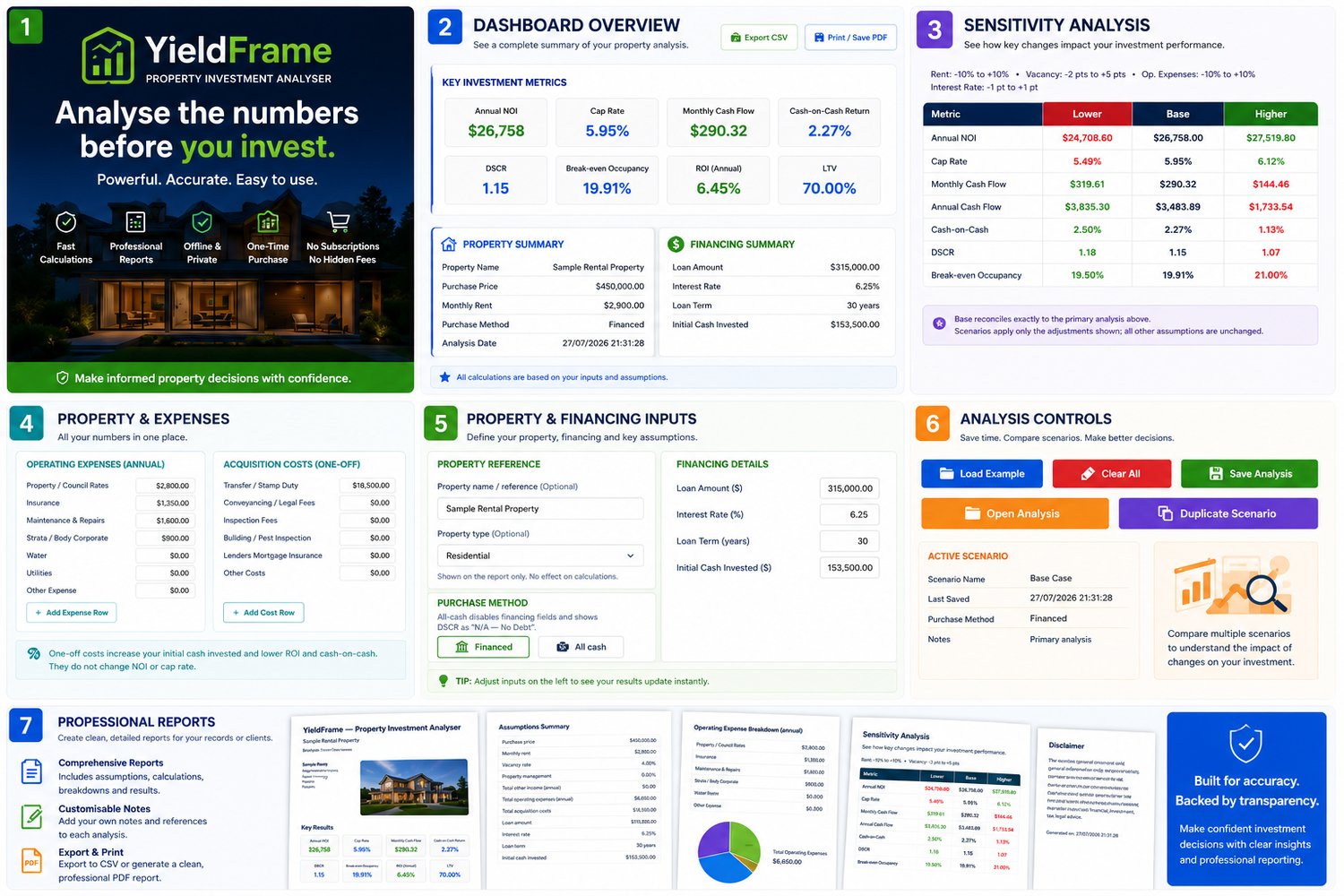Click the Lenders Mortgage Insurance amount field

tap(366, 556)
